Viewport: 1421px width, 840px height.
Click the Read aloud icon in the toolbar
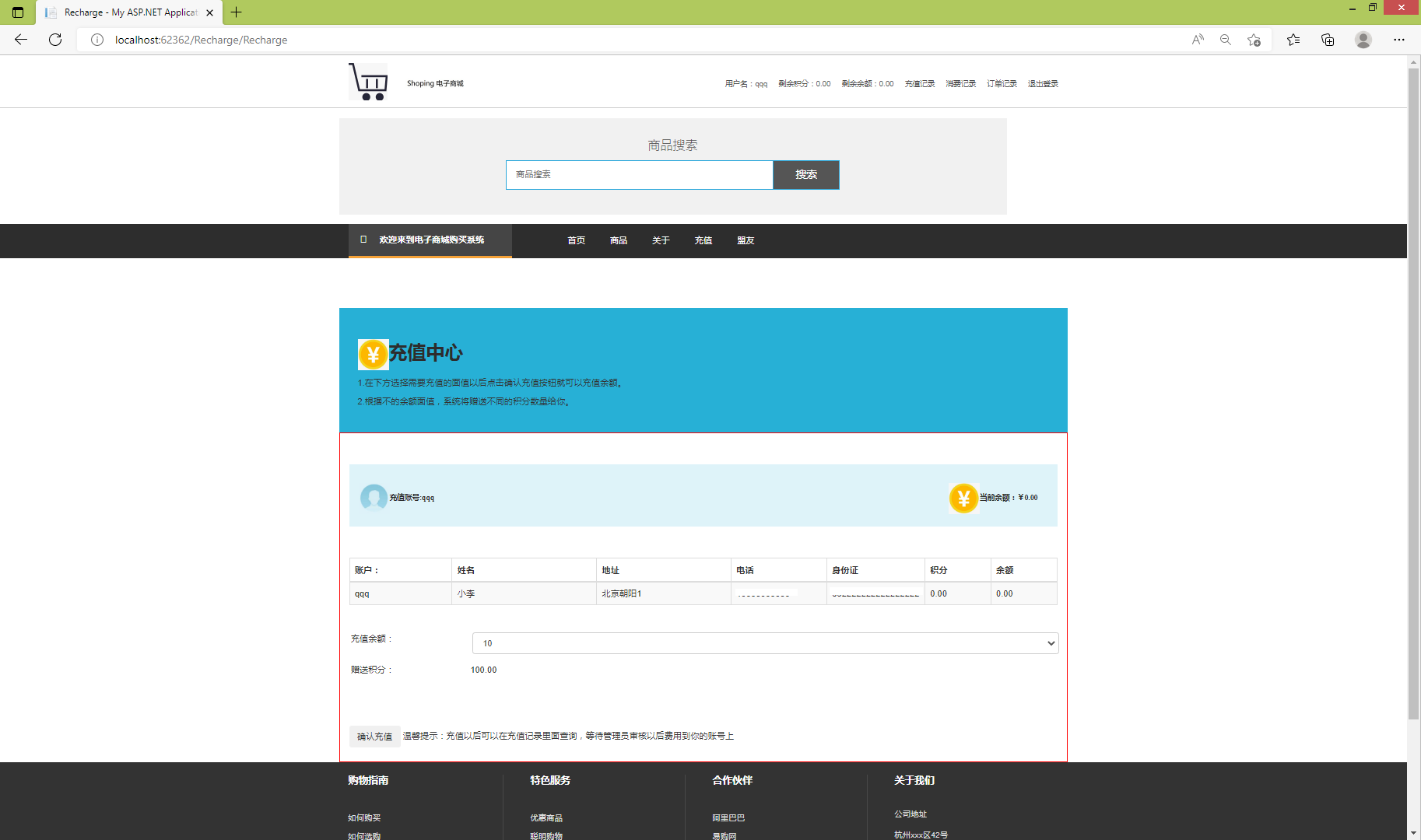coord(1197,40)
